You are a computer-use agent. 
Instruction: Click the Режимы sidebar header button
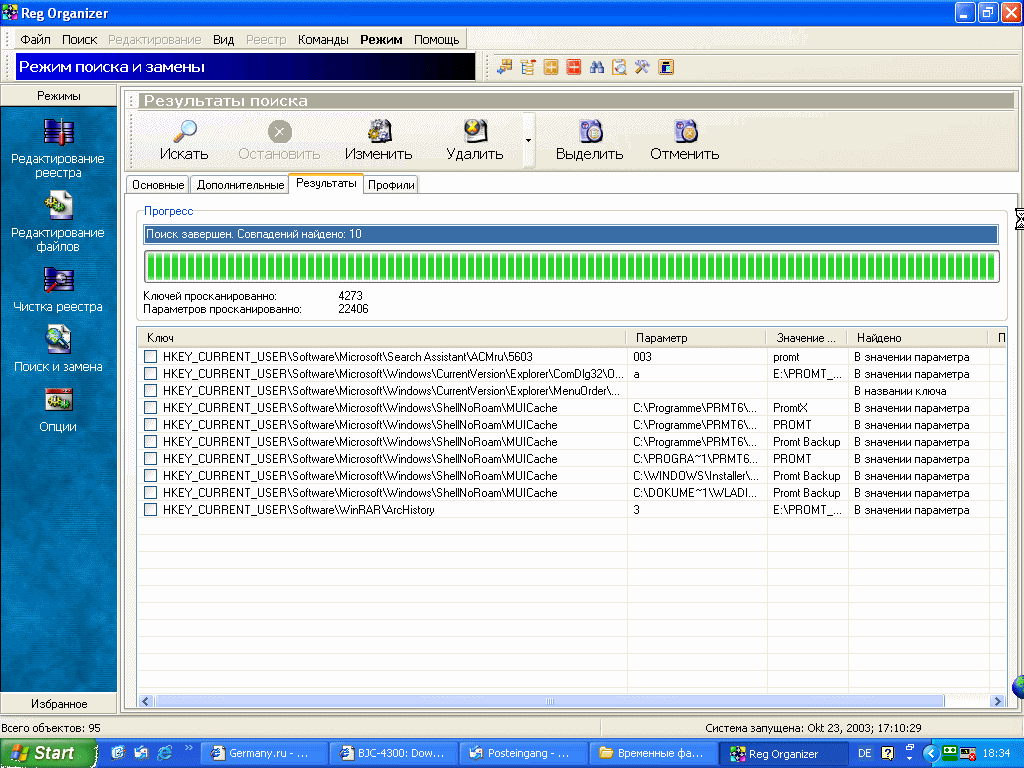click(59, 96)
